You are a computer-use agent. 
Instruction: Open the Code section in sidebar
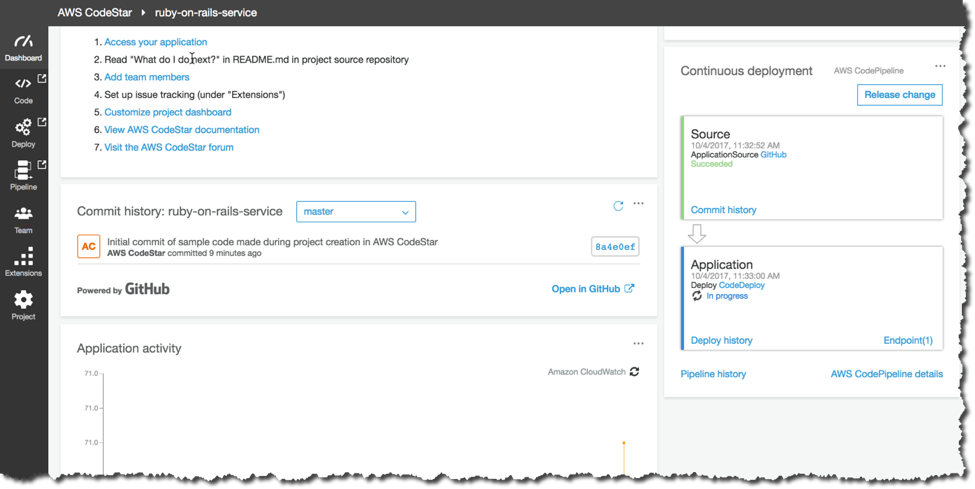click(x=23, y=90)
